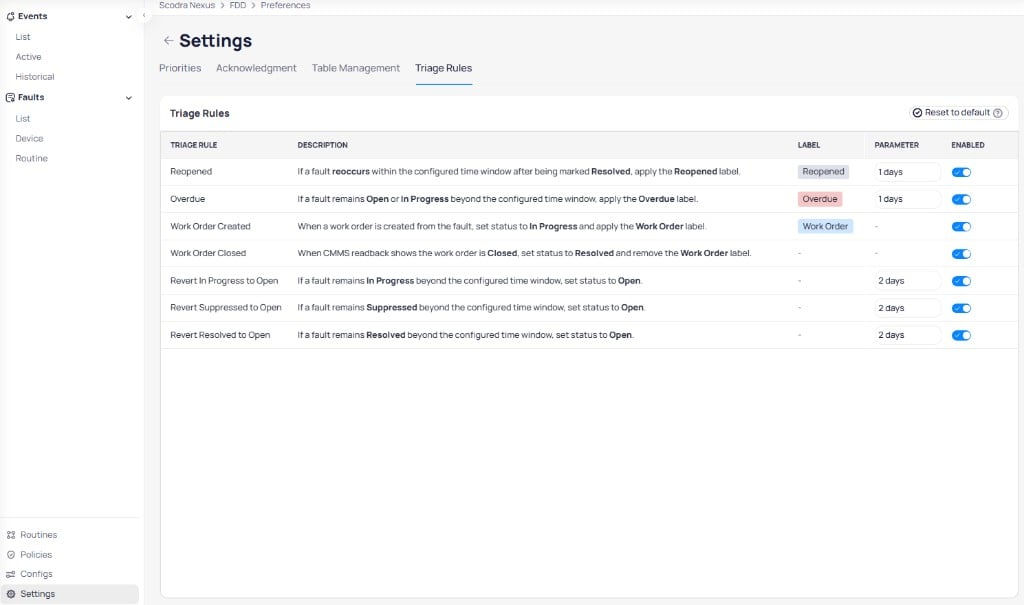Open Historical events in sidebar
Viewport: 1024px width, 605px height.
35,76
